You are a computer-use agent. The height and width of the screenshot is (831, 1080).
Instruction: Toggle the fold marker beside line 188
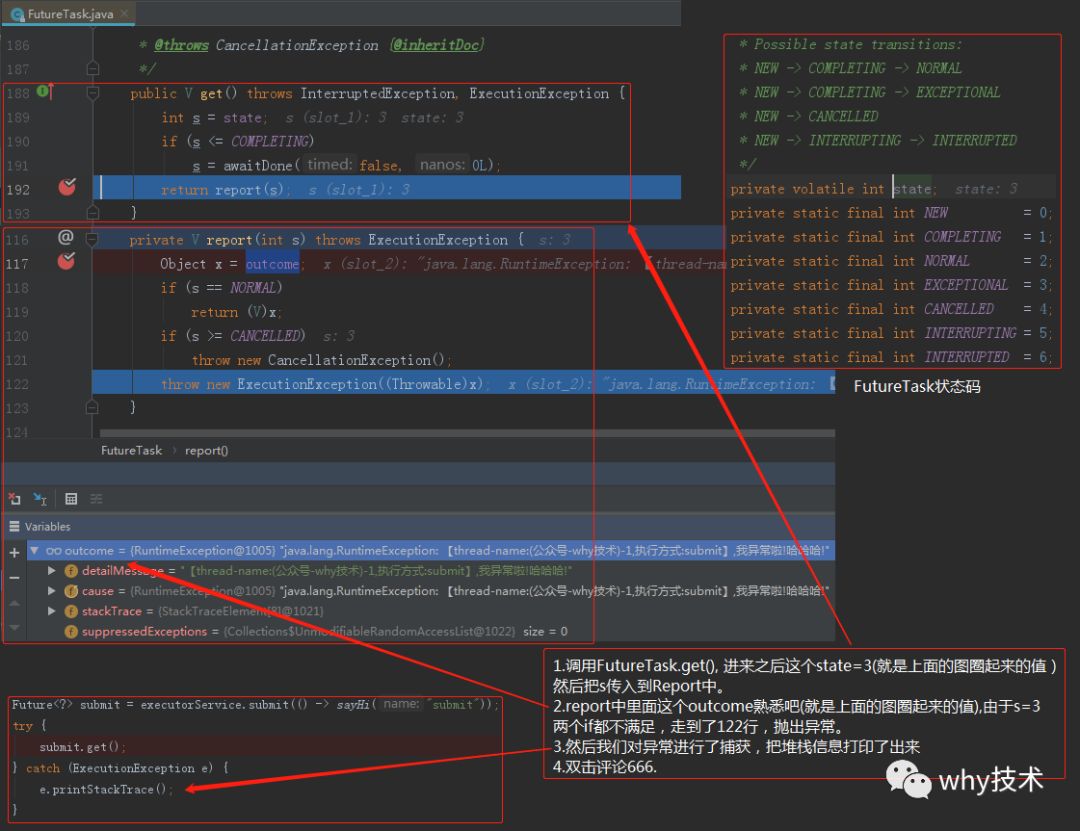pos(93,92)
